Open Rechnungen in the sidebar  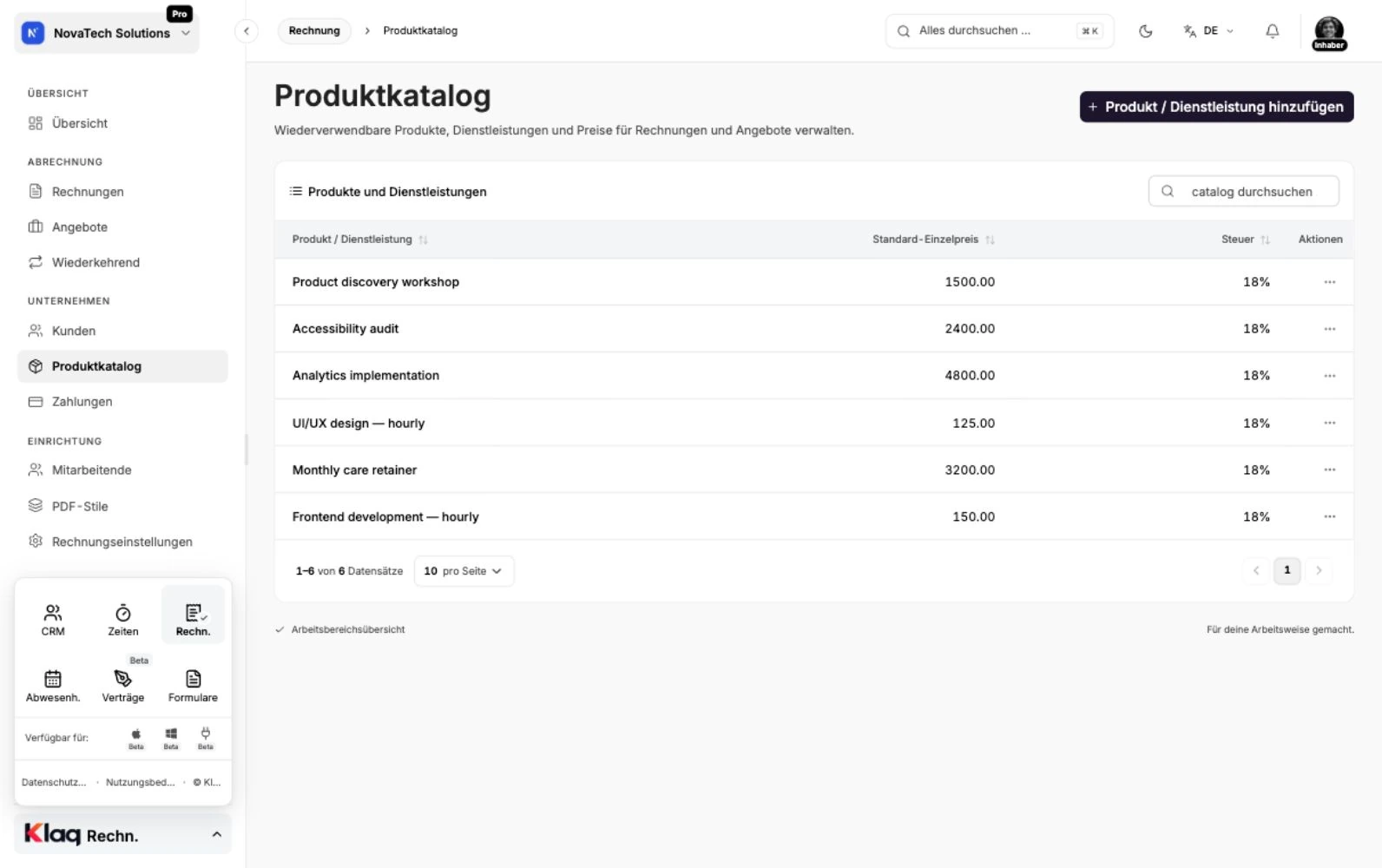tap(122, 192)
